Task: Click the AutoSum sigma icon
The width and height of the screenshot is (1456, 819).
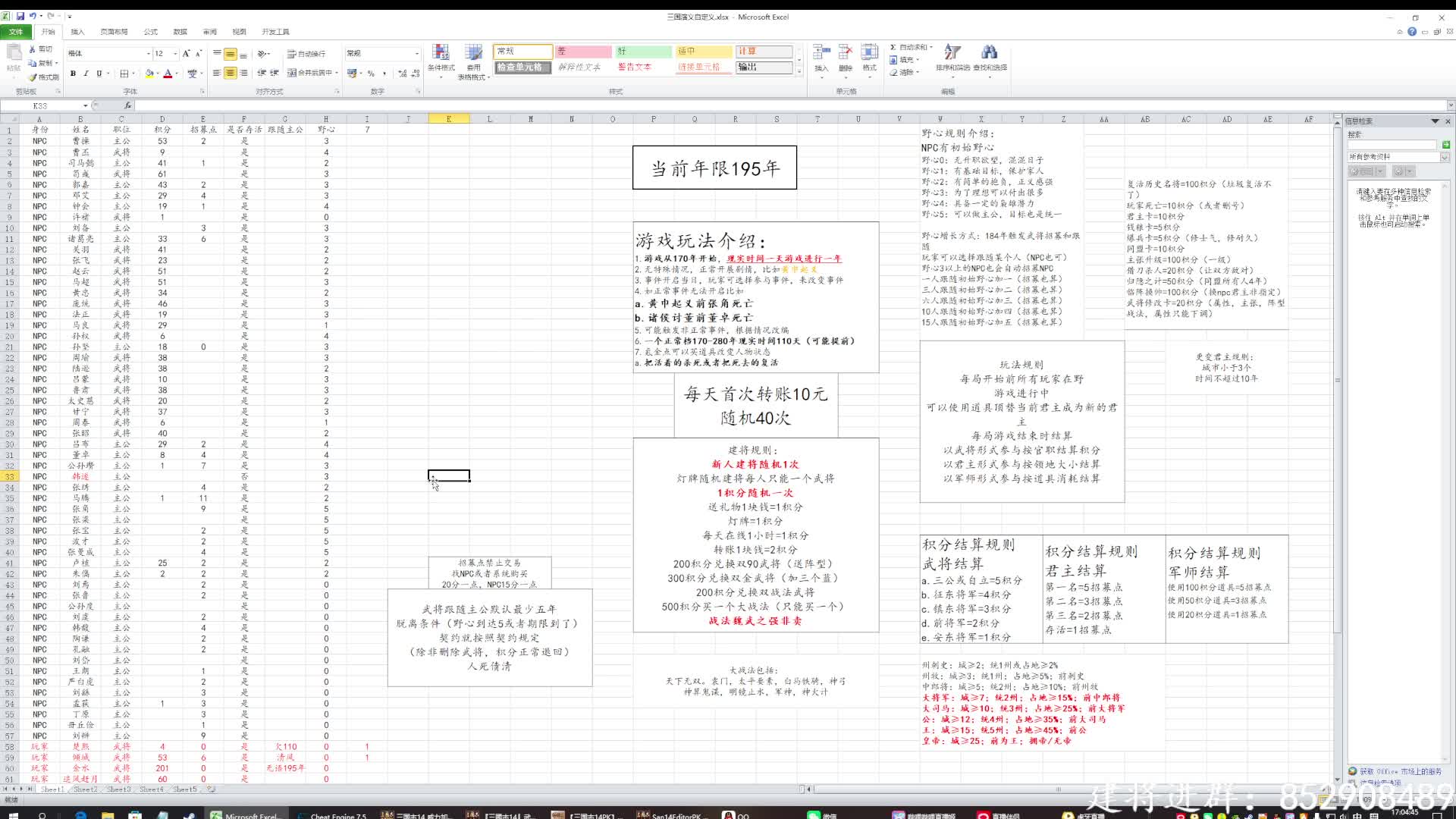Action: (x=893, y=47)
